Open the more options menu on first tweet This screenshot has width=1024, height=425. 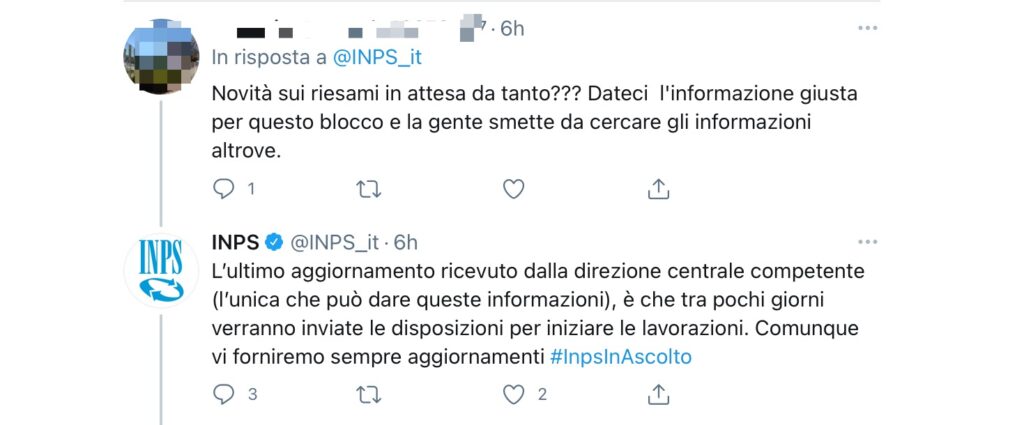[x=867, y=28]
